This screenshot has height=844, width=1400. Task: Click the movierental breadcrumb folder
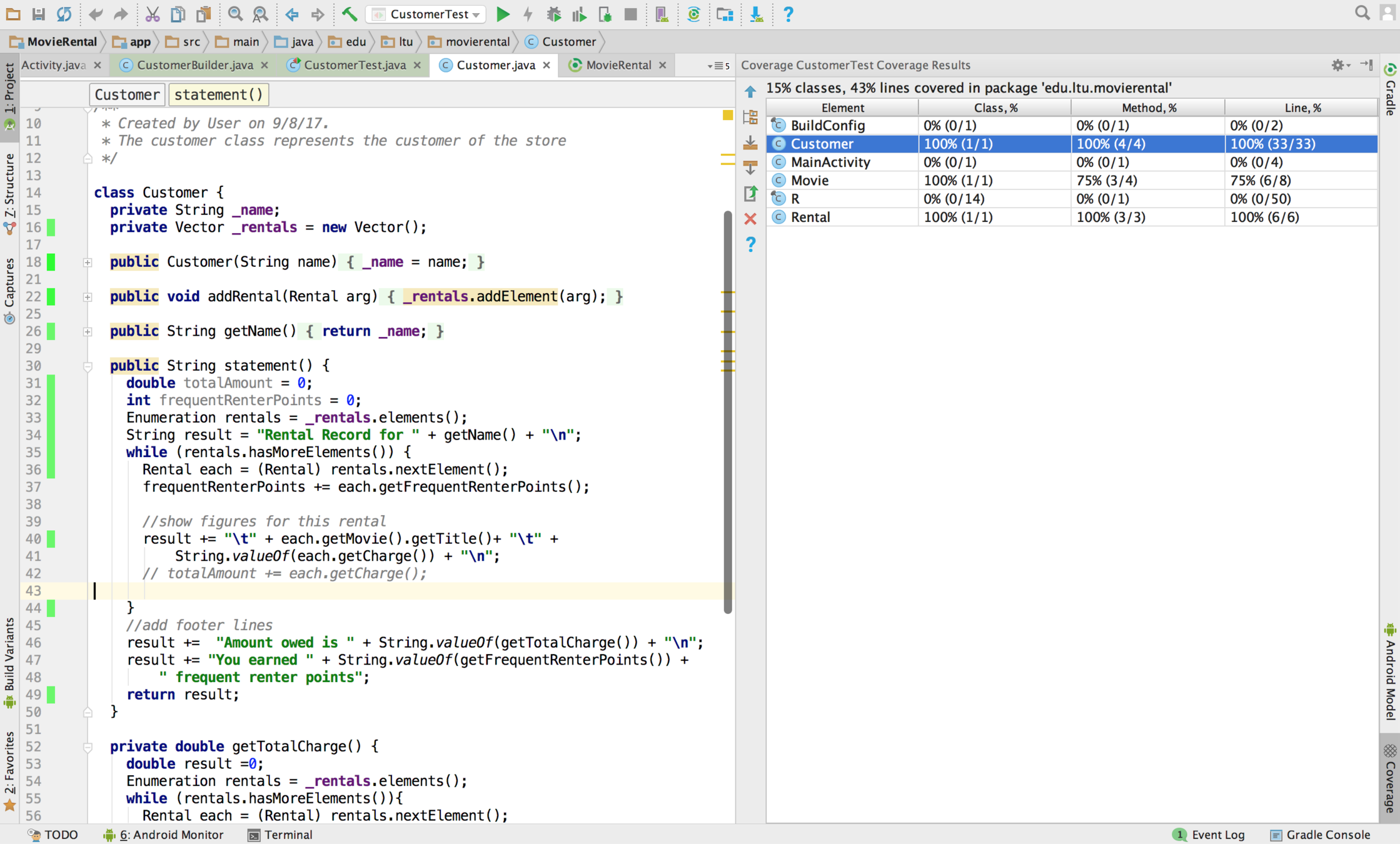[476, 42]
